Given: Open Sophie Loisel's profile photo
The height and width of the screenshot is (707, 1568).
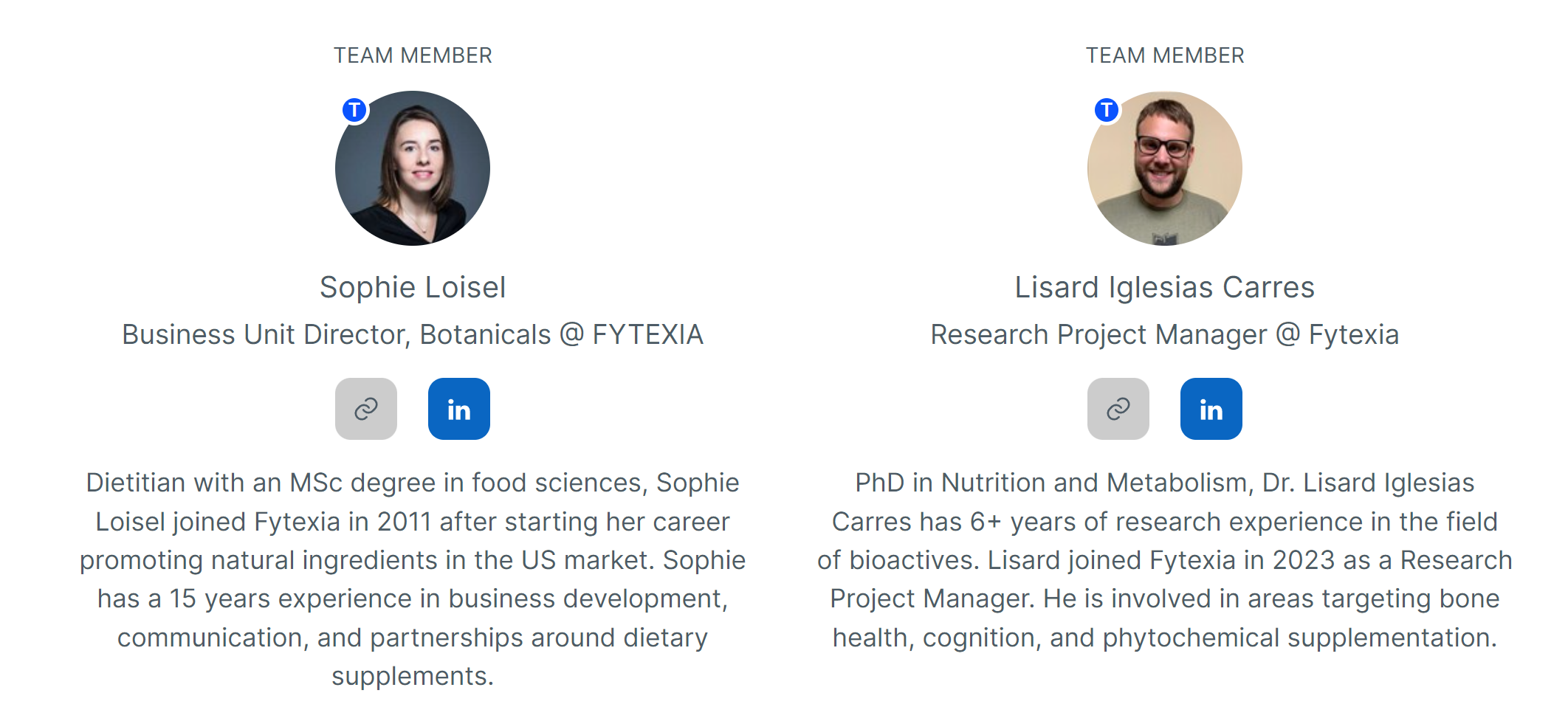Looking at the screenshot, I should click(x=413, y=168).
